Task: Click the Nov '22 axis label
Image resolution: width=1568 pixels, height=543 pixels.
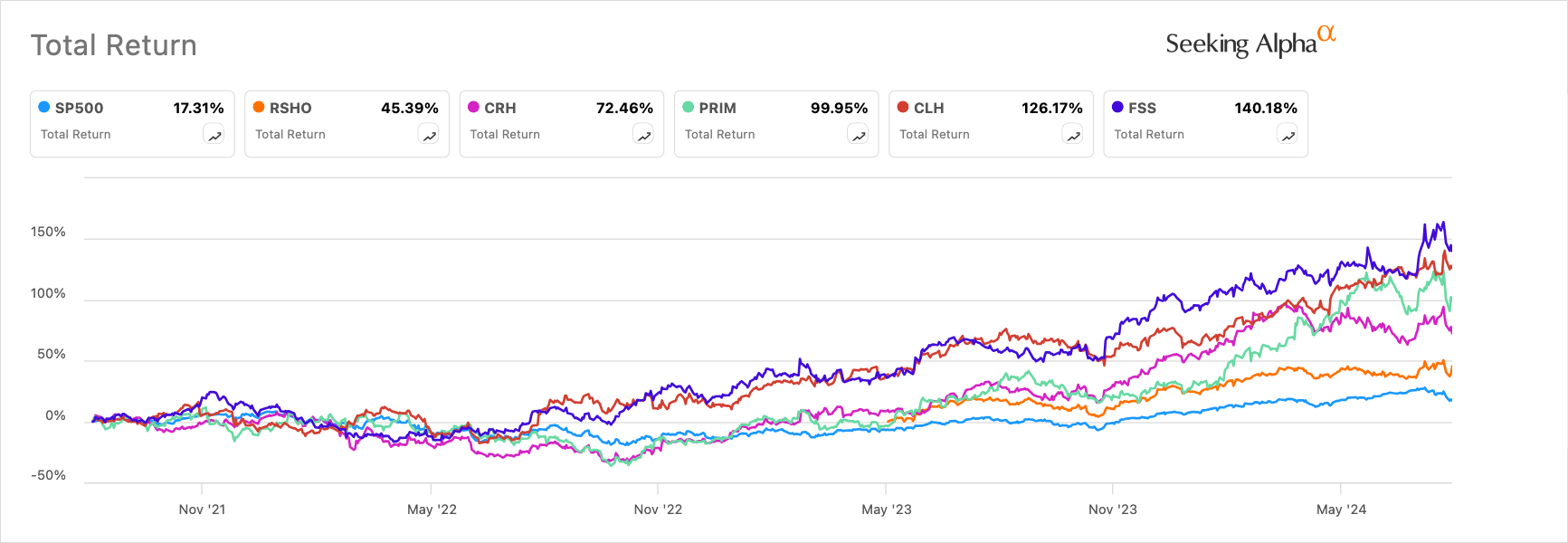Action: tap(658, 510)
